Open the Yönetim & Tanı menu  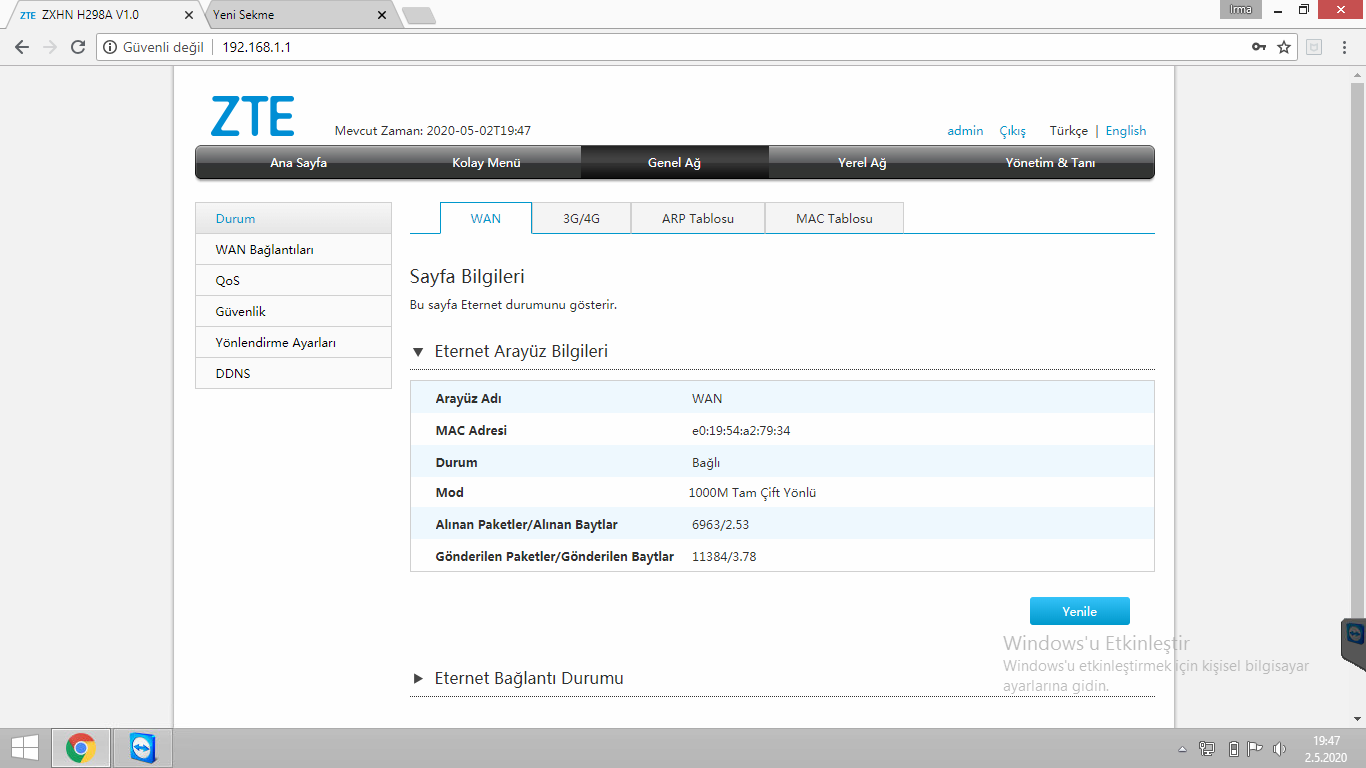click(1050, 163)
